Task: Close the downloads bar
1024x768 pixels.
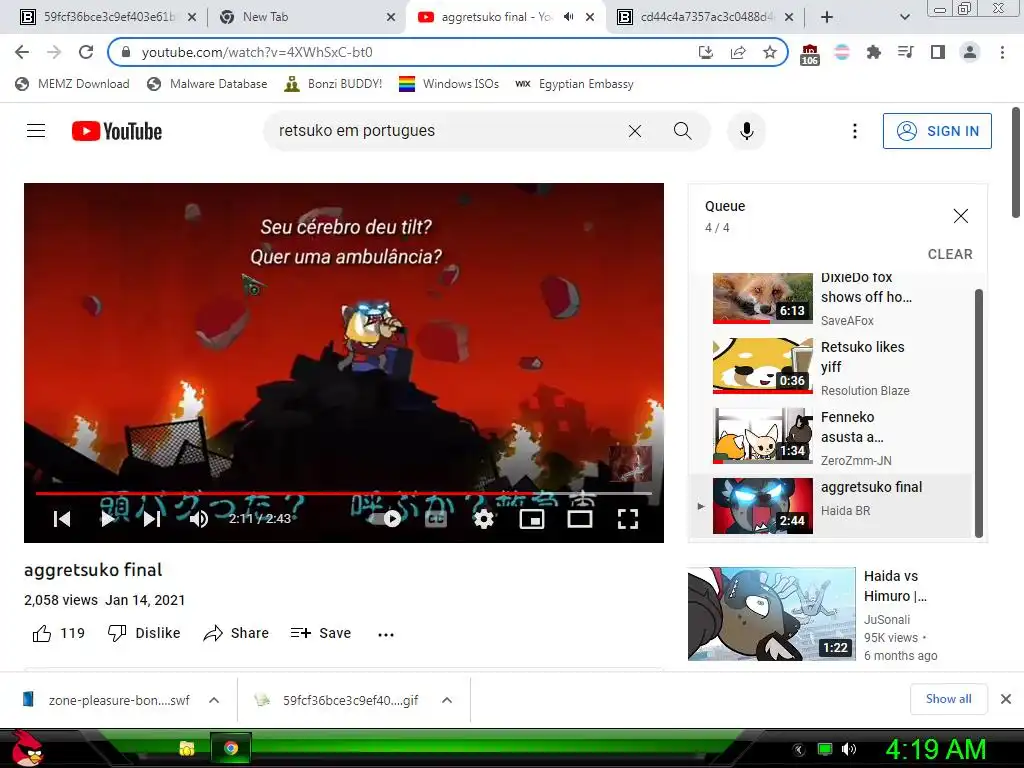Action: point(1006,699)
